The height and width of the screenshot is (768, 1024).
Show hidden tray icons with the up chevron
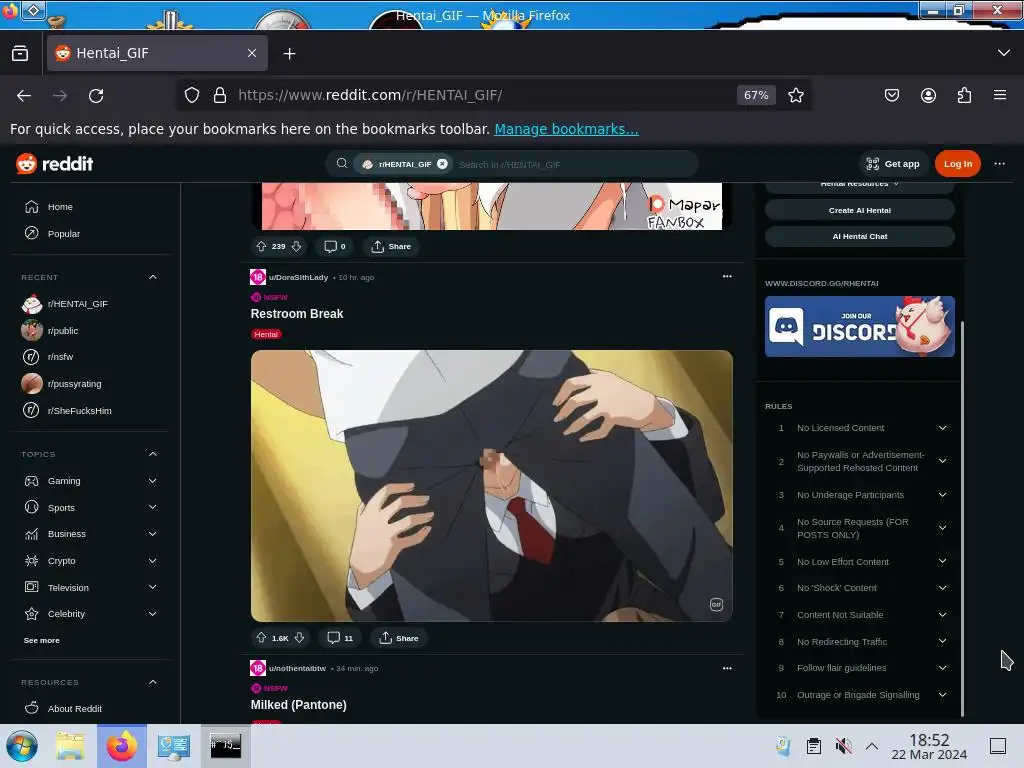[872, 746]
